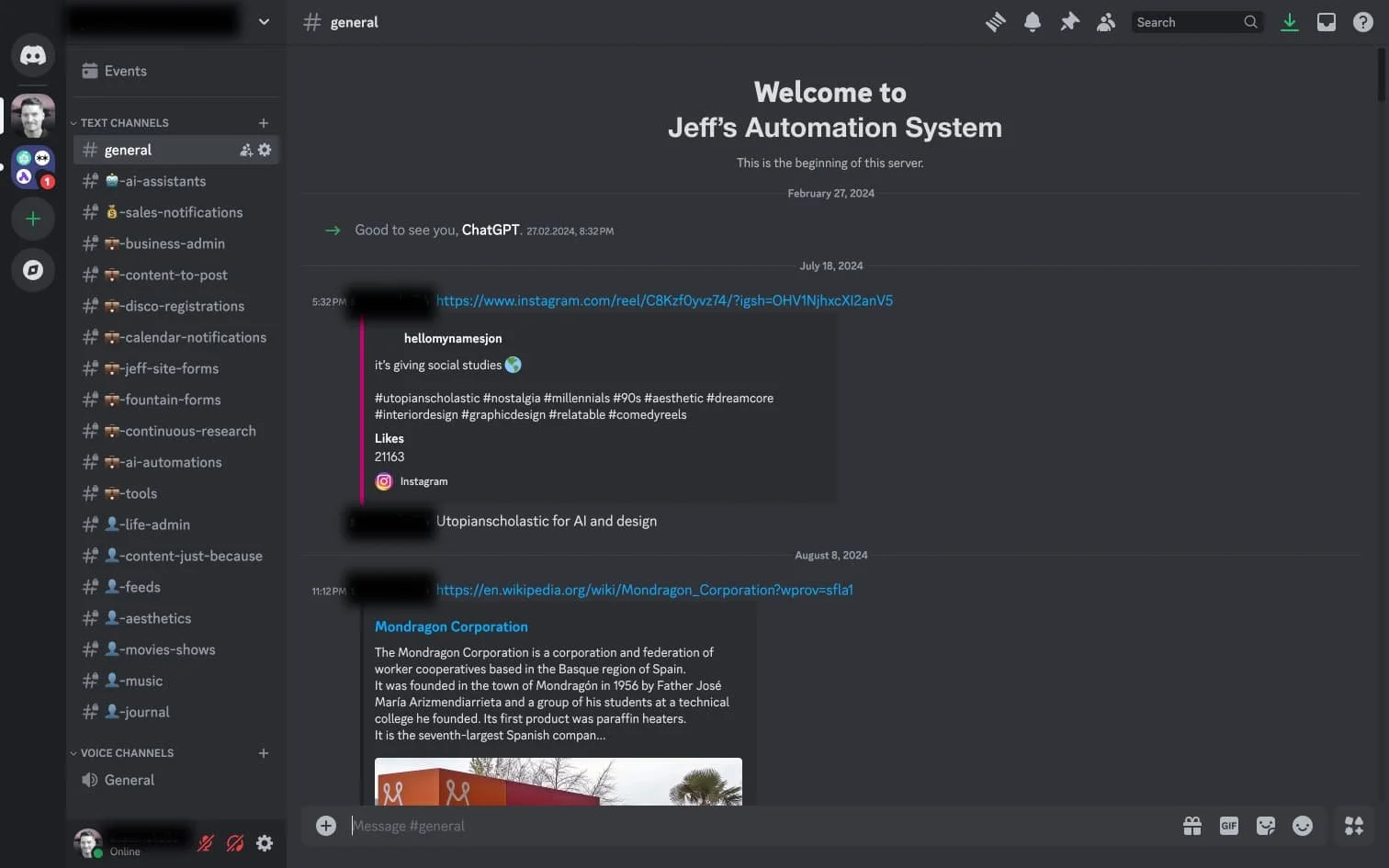
Task: Open the Help question mark icon
Action: click(1363, 22)
